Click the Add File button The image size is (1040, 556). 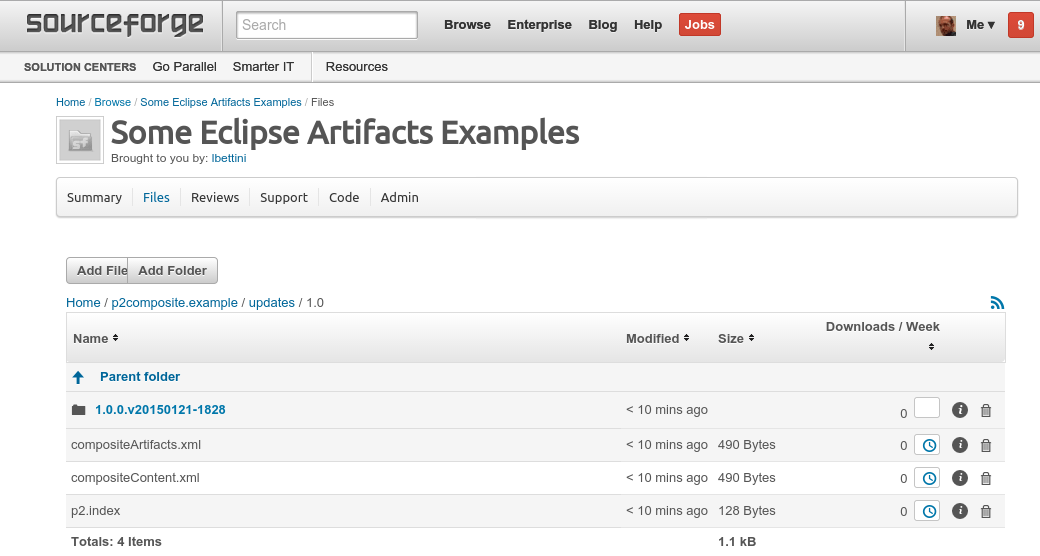tap(97, 270)
